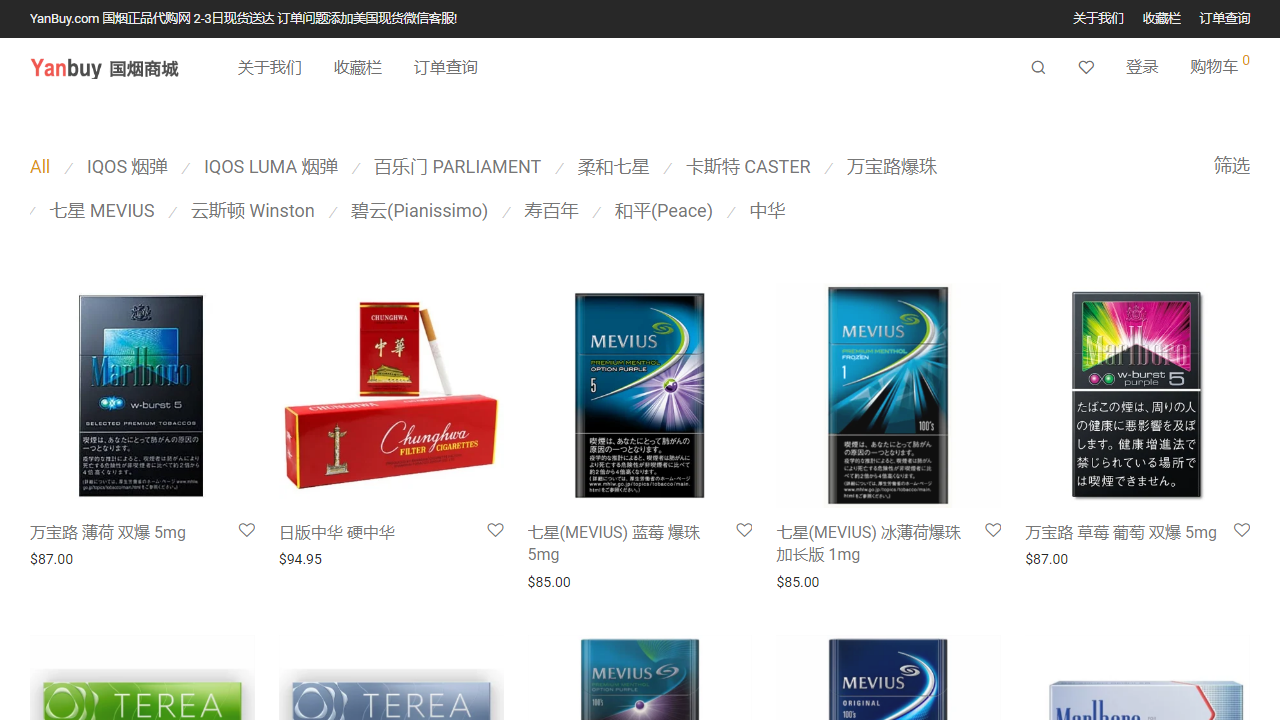Open the 登录 login link

pos(1142,67)
